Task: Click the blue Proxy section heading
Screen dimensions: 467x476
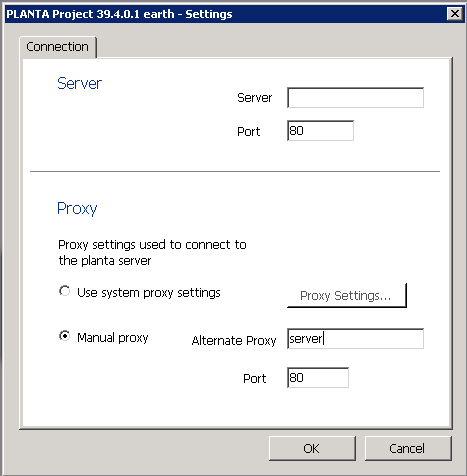Action: [x=77, y=209]
